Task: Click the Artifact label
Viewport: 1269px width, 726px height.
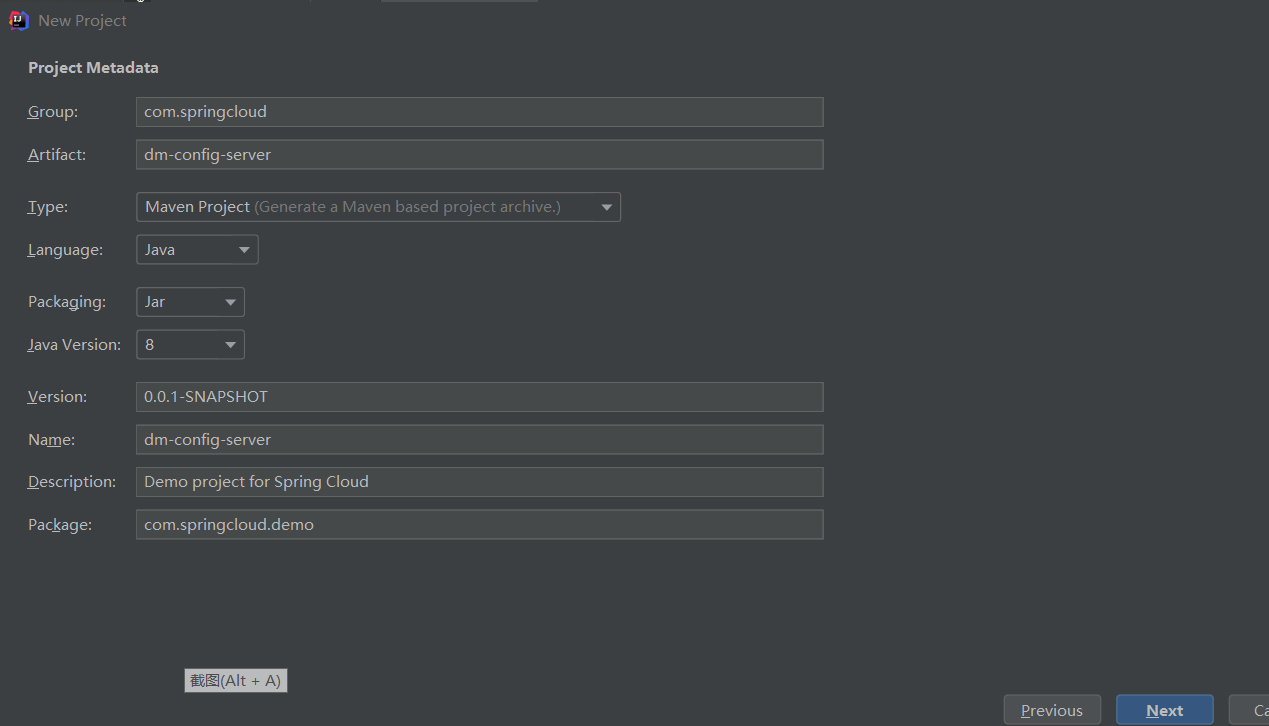Action: click(x=57, y=155)
